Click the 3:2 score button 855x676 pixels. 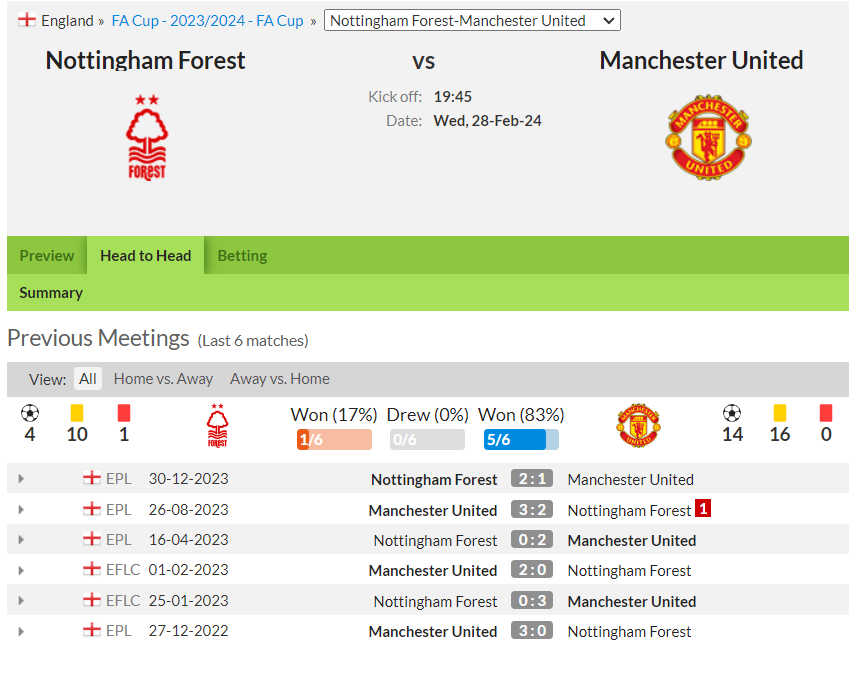[532, 509]
